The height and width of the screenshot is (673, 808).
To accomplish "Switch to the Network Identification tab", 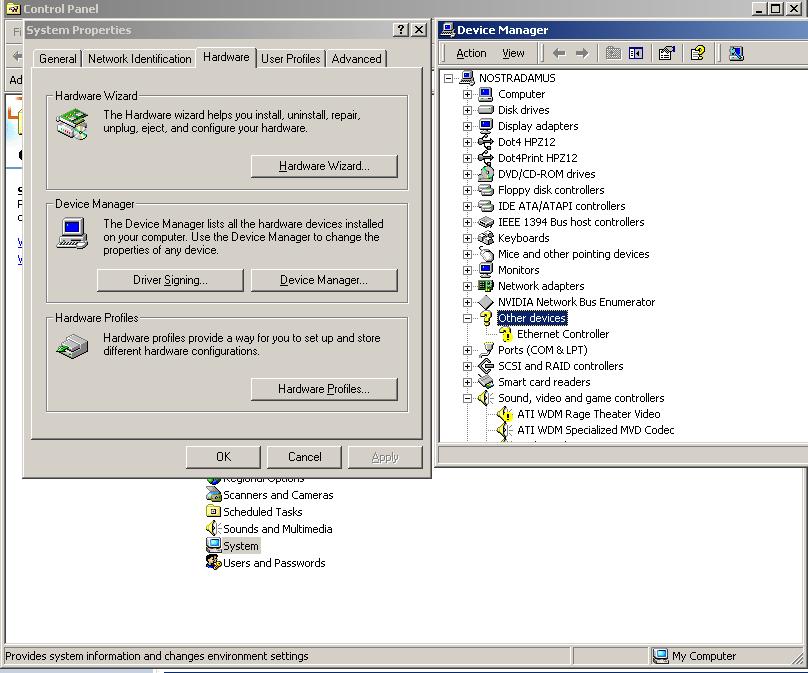I will pos(140,59).
